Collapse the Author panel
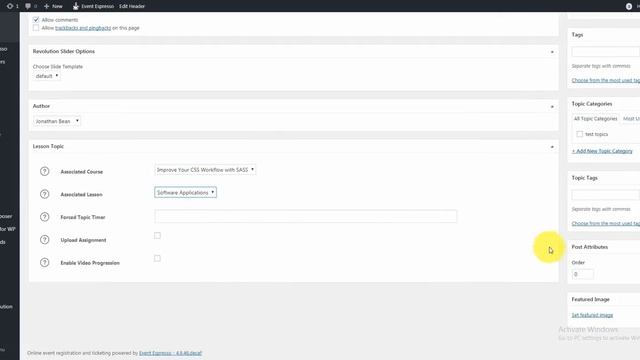Viewport: 640px width, 360px height. (x=552, y=107)
